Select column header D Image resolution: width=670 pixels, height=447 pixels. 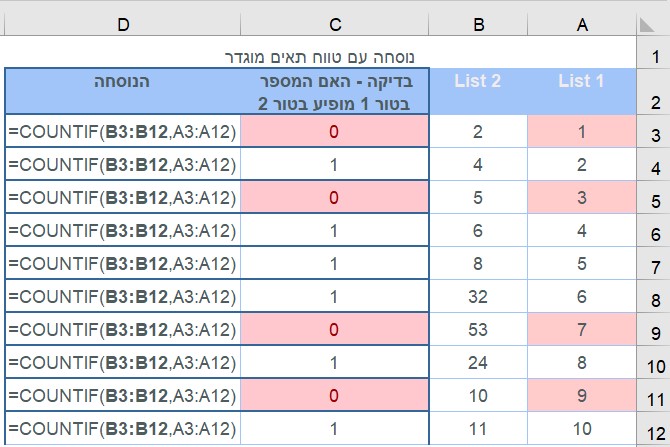pyautogui.click(x=122, y=21)
